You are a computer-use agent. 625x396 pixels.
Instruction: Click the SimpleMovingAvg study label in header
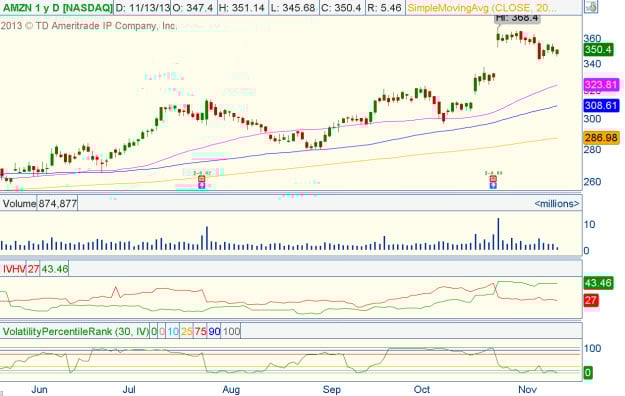tap(482, 8)
